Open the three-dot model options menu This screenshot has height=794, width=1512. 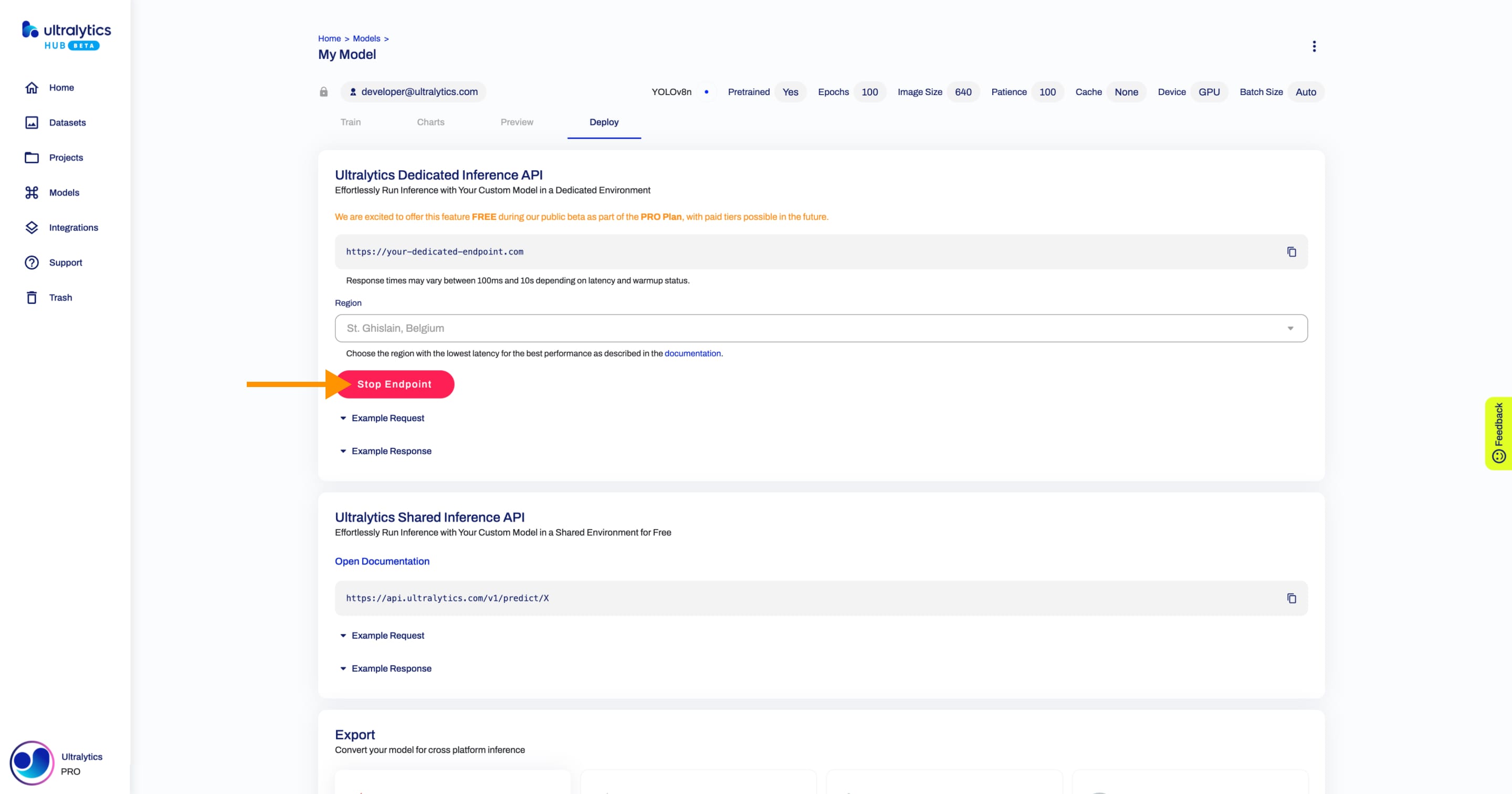(1314, 46)
